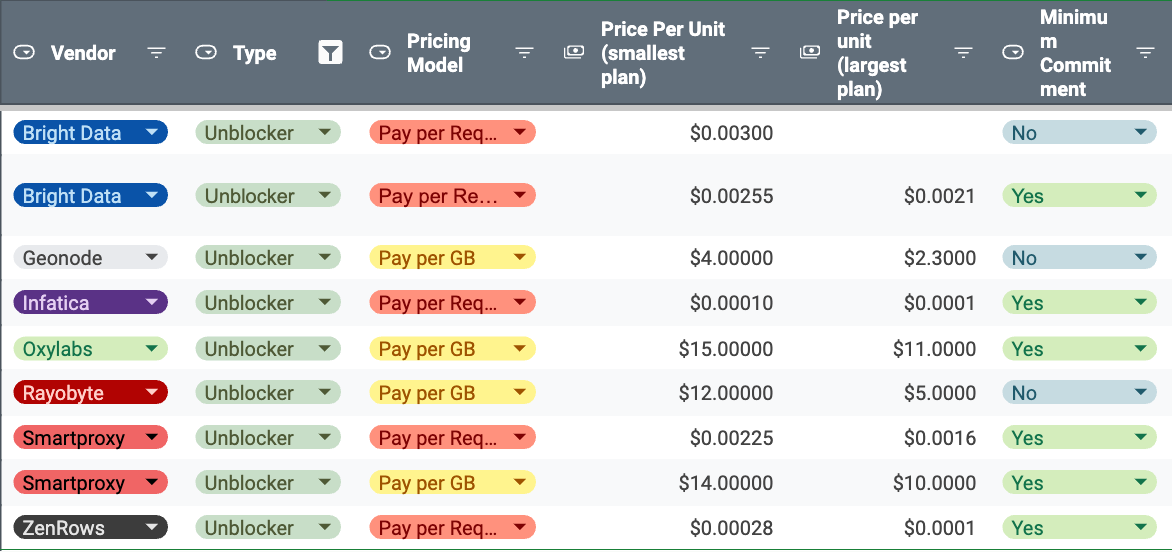The height and width of the screenshot is (552, 1172).
Task: Click the Minimum Commitment column dropdown-type icon
Action: (x=1013, y=53)
